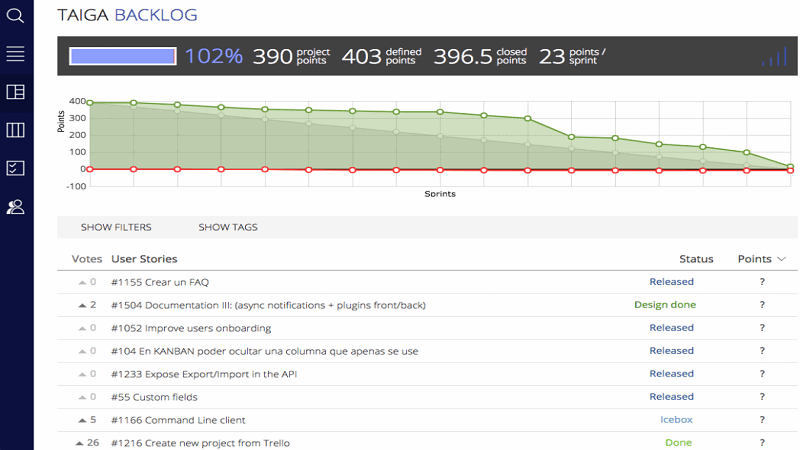
Task: Upvote story #1052 Improve users onboarding
Action: point(82,328)
